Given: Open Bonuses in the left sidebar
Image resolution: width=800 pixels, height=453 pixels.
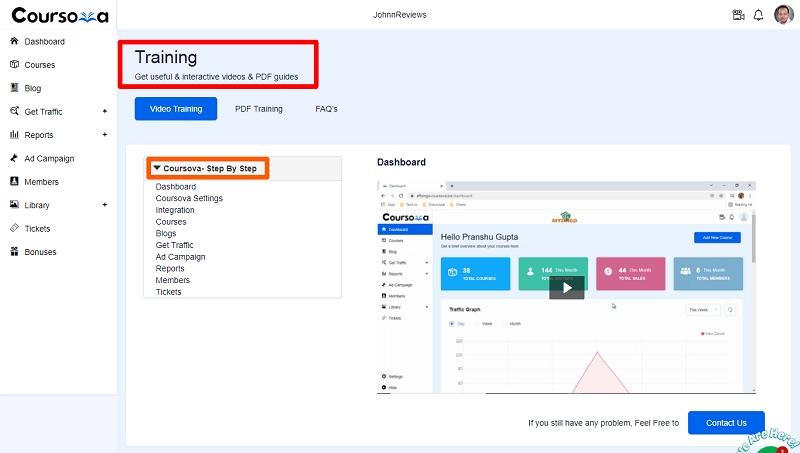Looking at the screenshot, I should pyautogui.click(x=40, y=252).
